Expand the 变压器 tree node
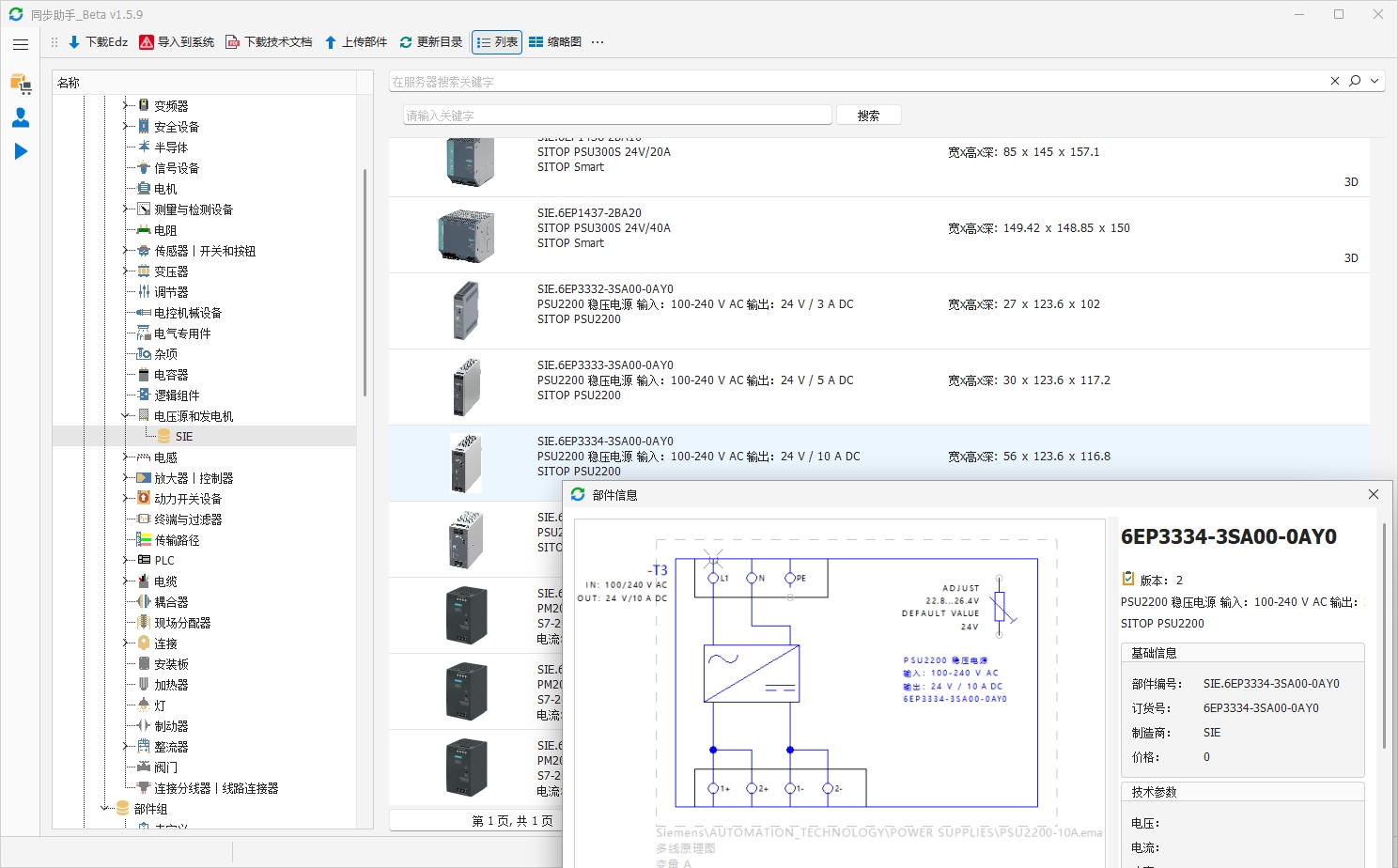This screenshot has height=868, width=1398. pos(125,271)
